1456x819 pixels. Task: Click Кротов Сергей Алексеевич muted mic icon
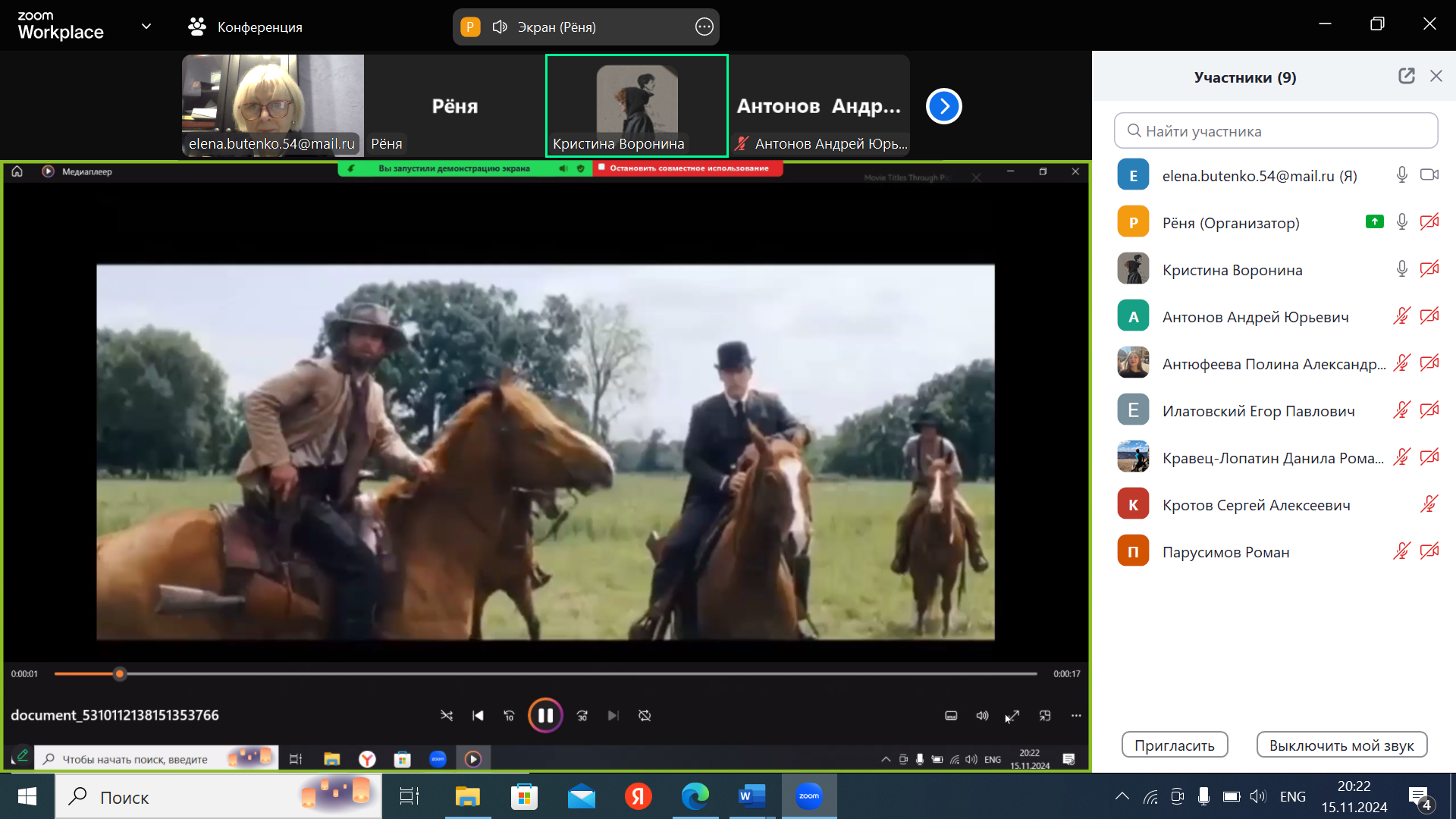1429,504
